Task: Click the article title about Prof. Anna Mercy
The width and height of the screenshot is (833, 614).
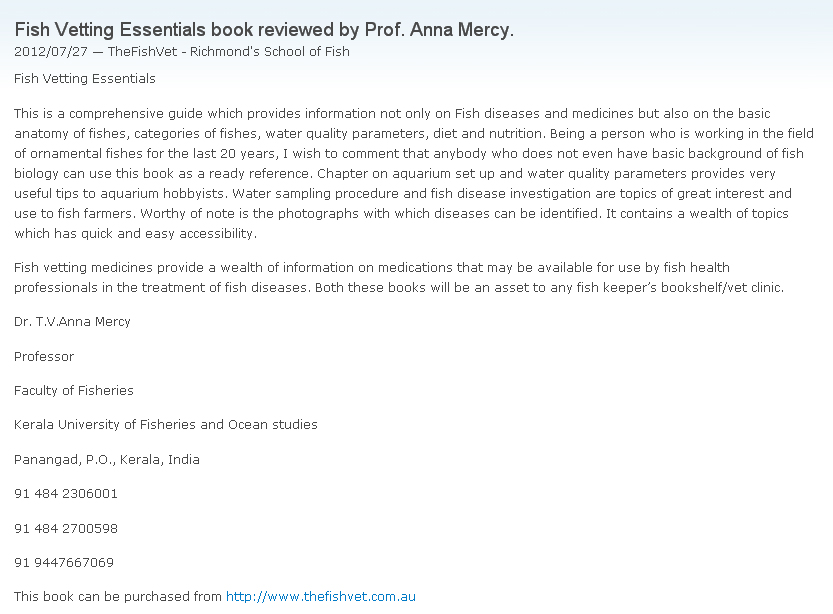Action: [264, 30]
